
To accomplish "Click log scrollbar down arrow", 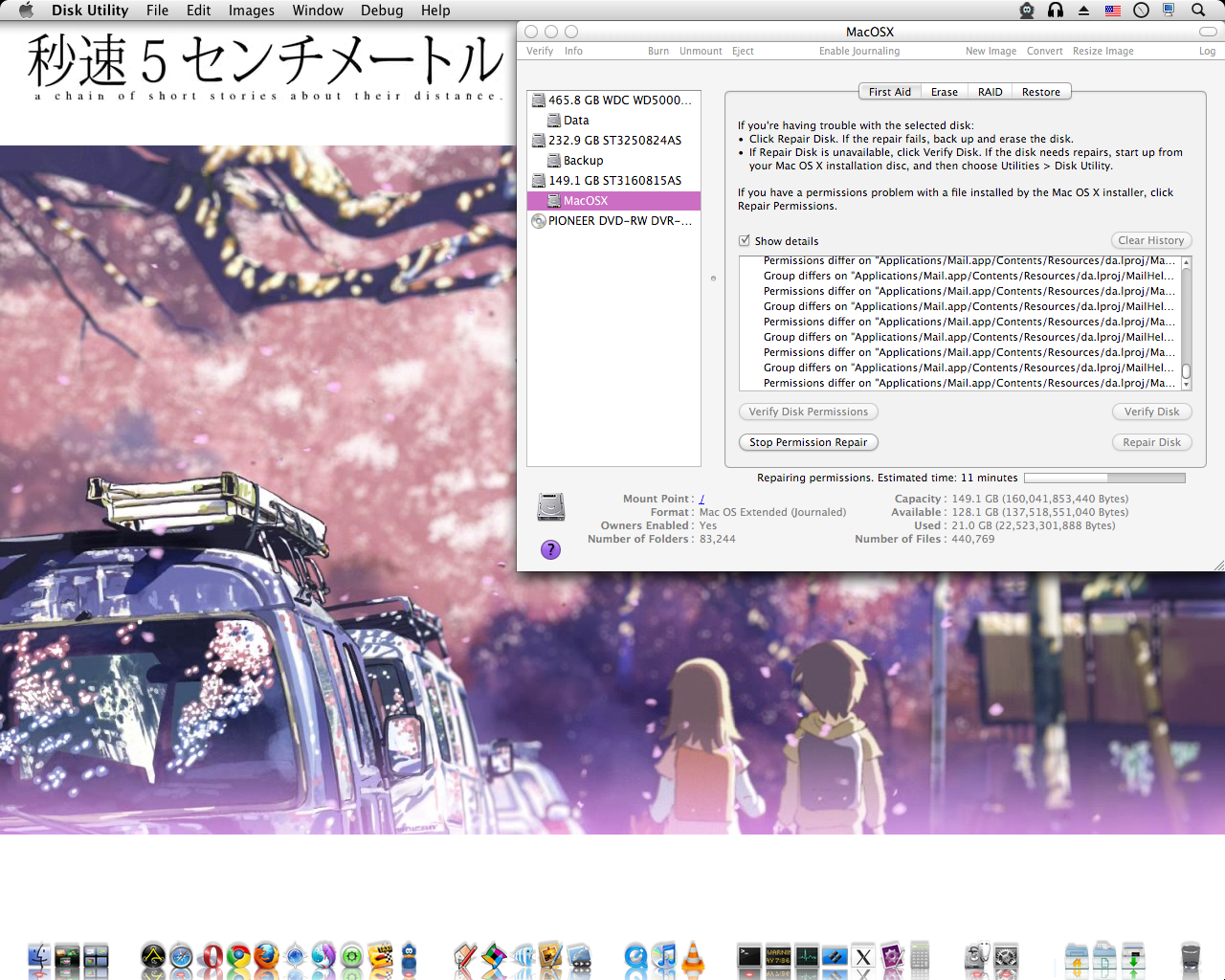I will click(x=1187, y=385).
